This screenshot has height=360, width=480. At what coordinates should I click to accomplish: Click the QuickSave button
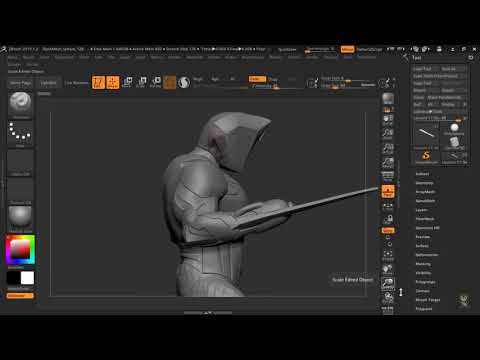coord(287,49)
